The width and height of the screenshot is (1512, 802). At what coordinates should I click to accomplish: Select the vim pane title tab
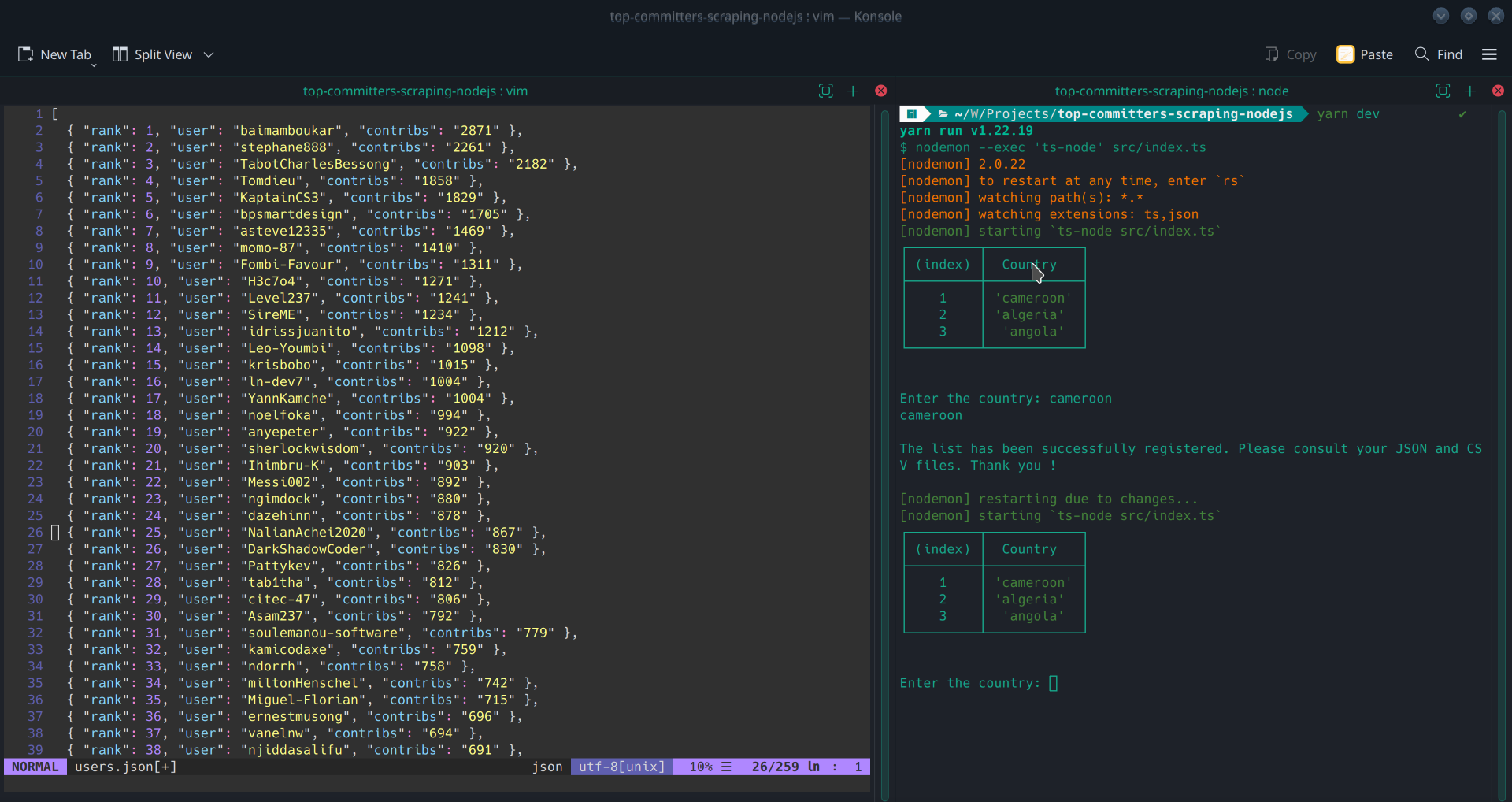point(415,91)
